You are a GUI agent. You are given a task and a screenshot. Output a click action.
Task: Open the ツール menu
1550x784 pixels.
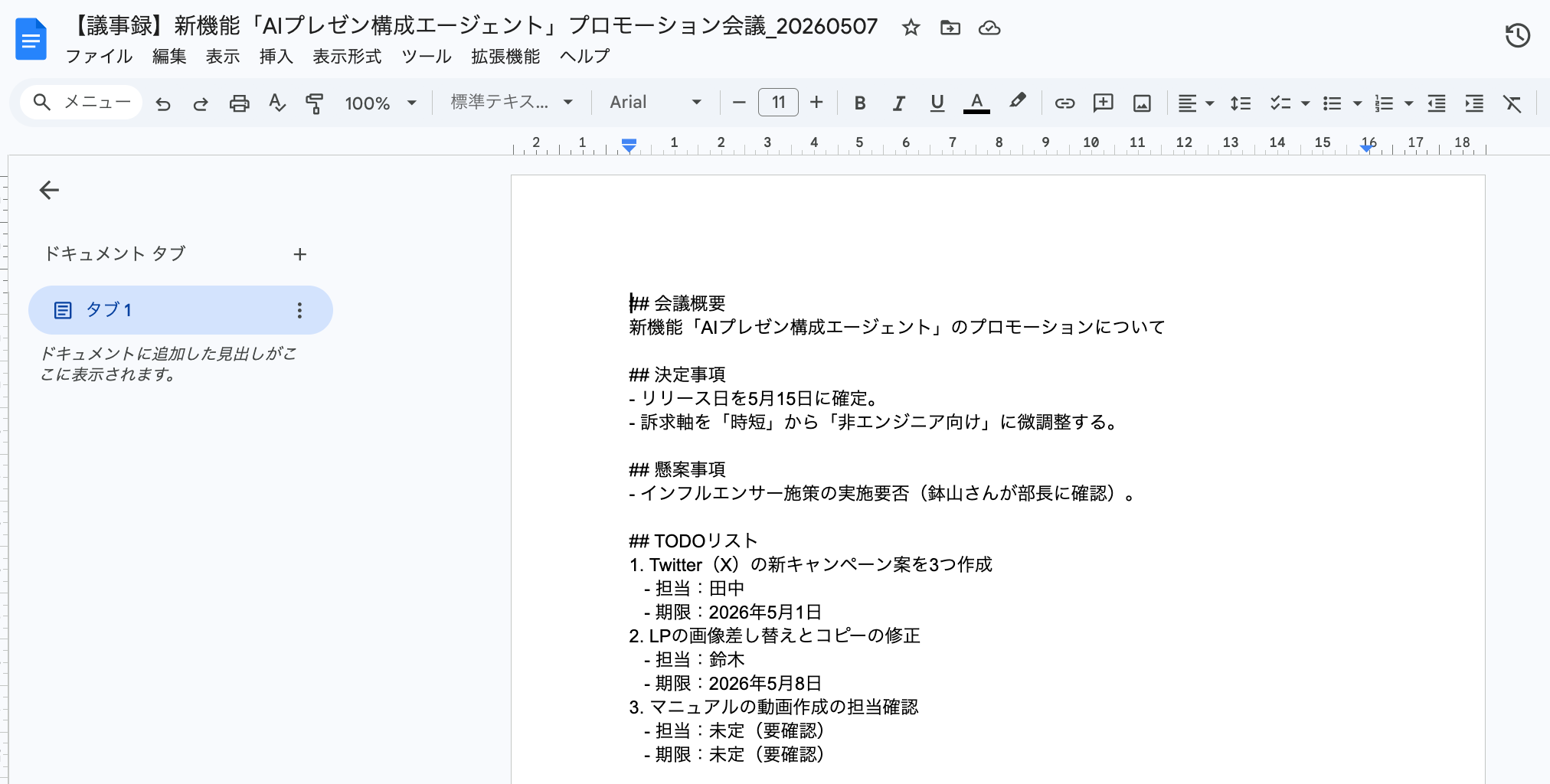pyautogui.click(x=427, y=57)
